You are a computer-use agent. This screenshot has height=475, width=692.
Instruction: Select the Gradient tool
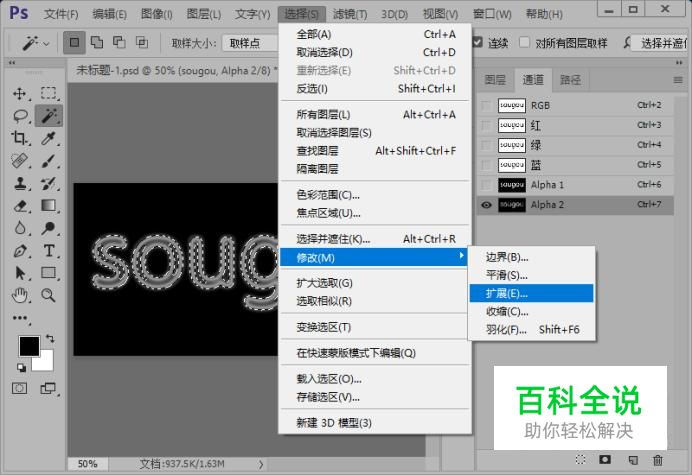pos(49,206)
